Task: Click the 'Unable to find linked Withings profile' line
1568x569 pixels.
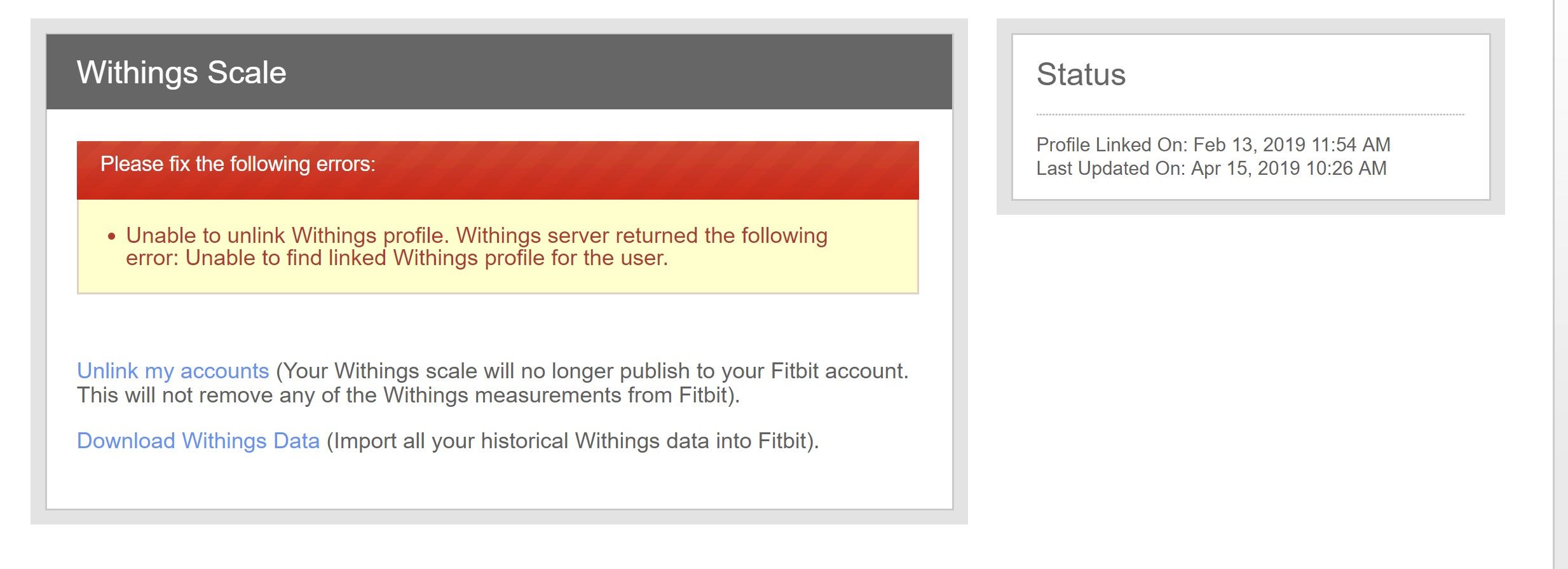Action: pos(426,258)
